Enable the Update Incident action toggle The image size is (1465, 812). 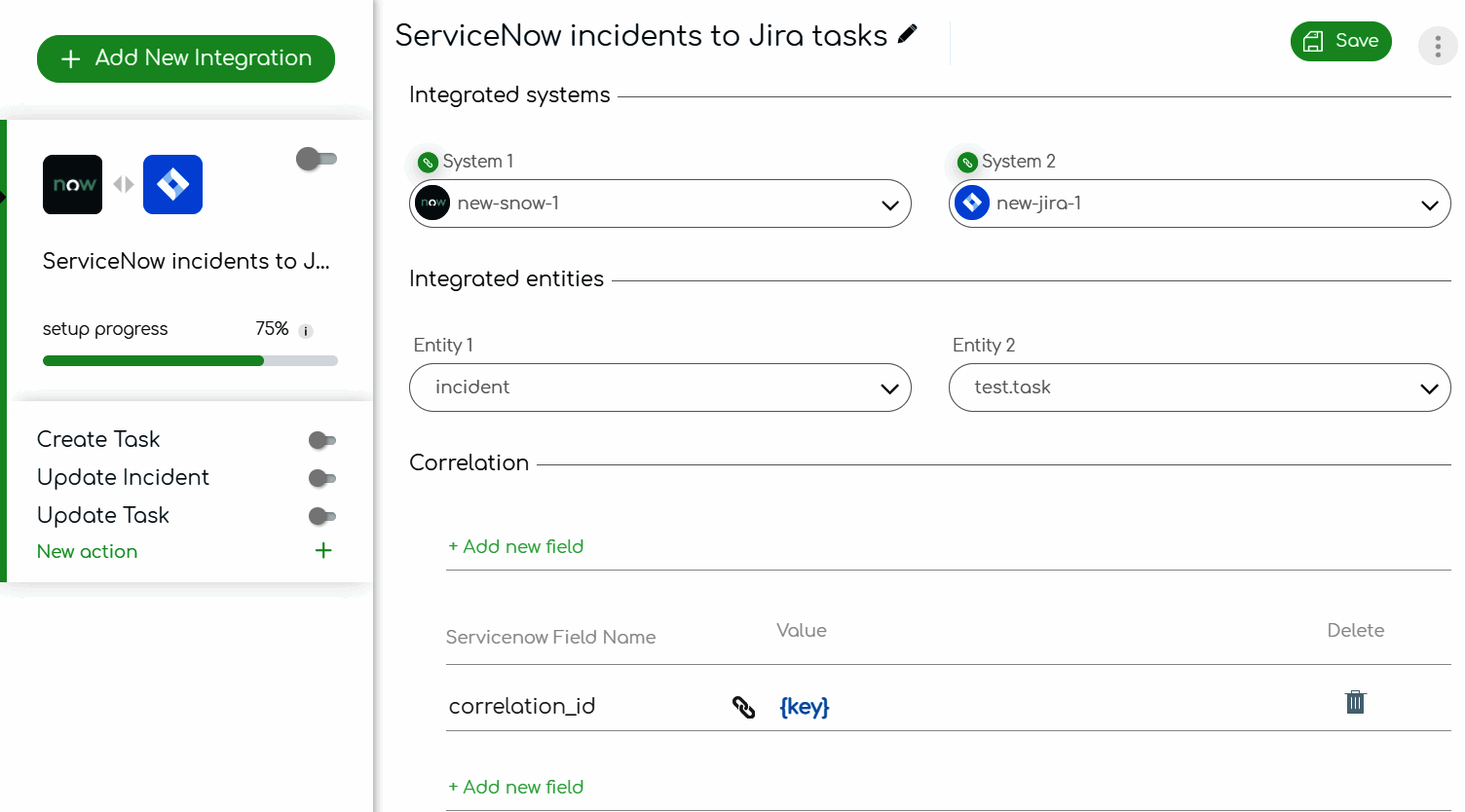point(321,478)
